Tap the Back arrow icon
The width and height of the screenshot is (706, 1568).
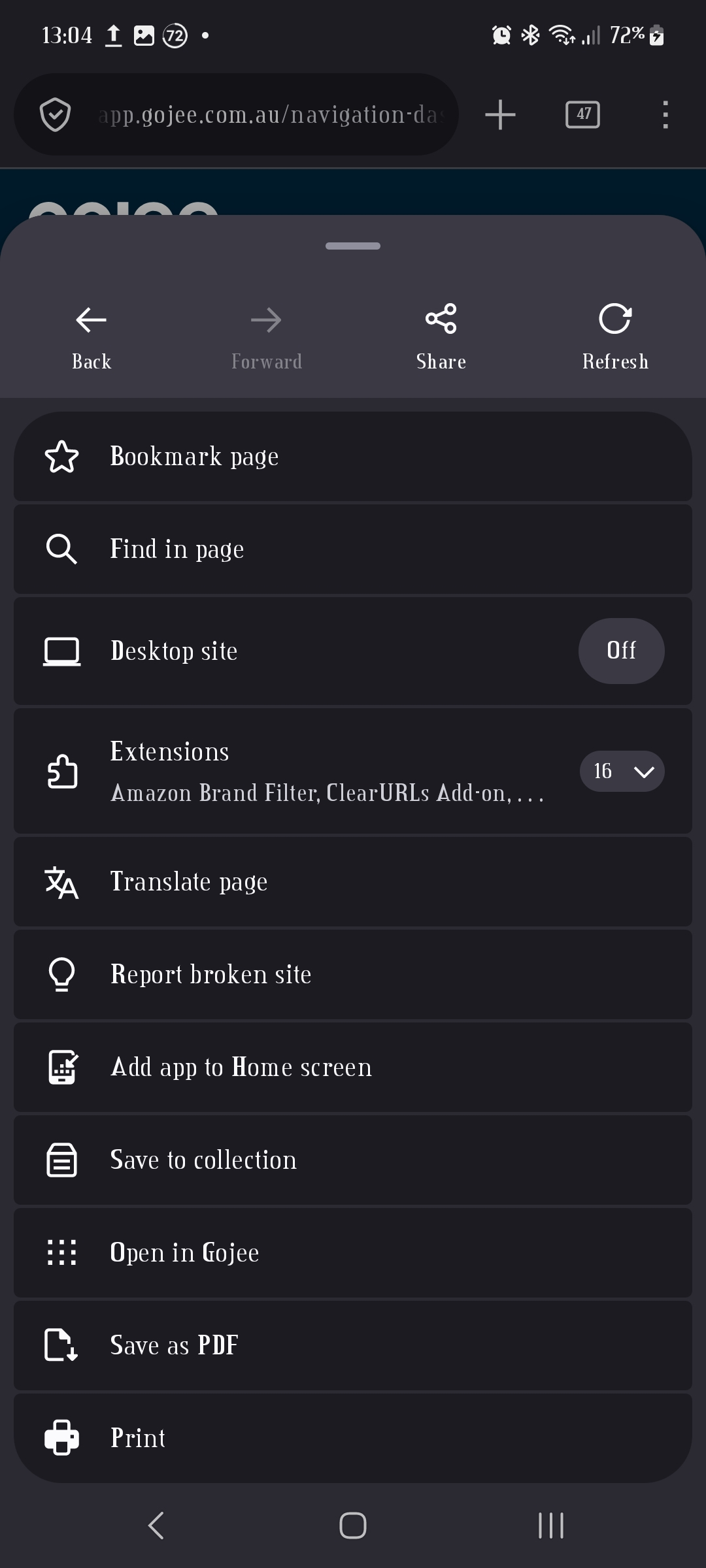(x=92, y=320)
